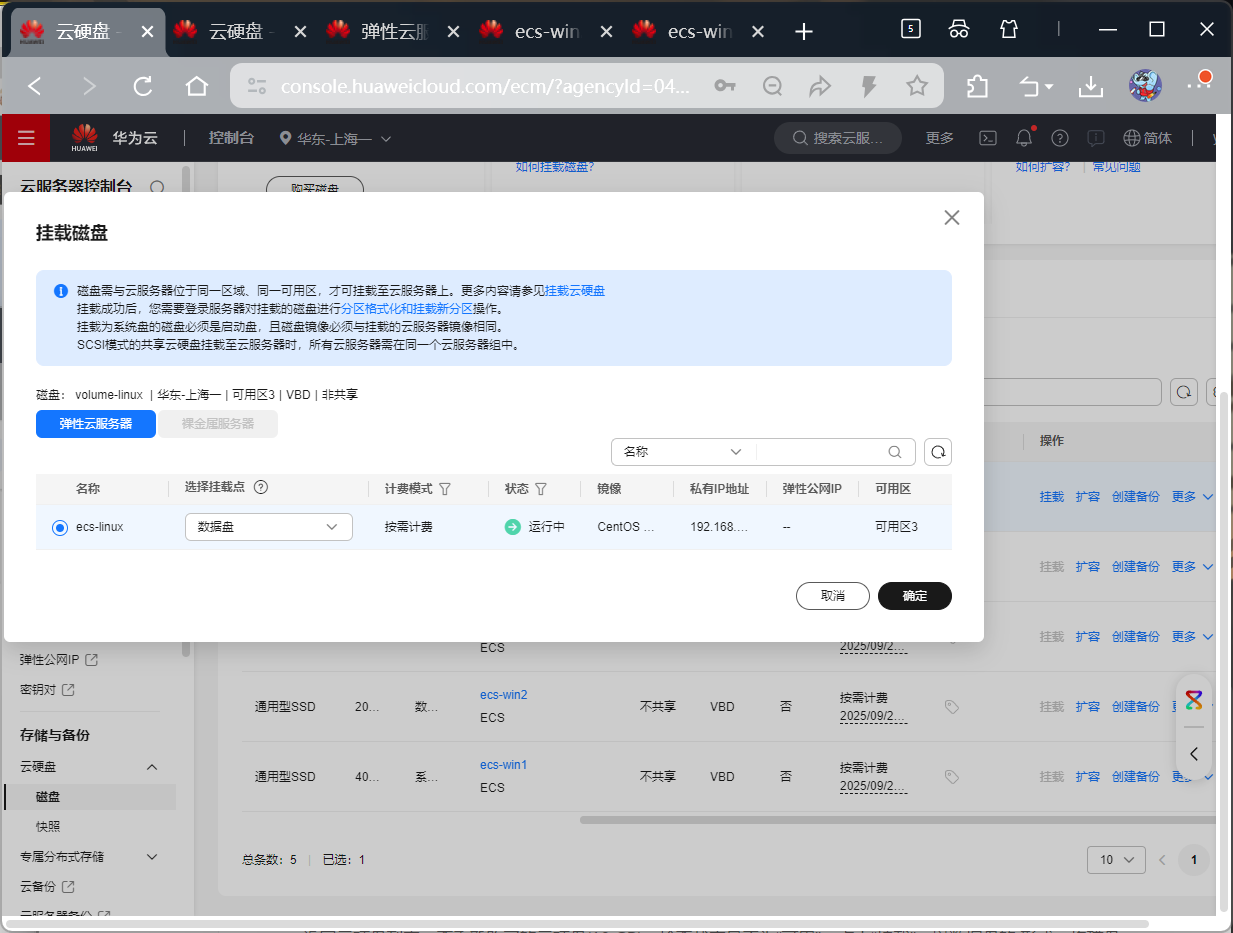The image size is (1233, 933).
Task: Open 弹性公网IP in the sidebar
Action: click(x=59, y=660)
